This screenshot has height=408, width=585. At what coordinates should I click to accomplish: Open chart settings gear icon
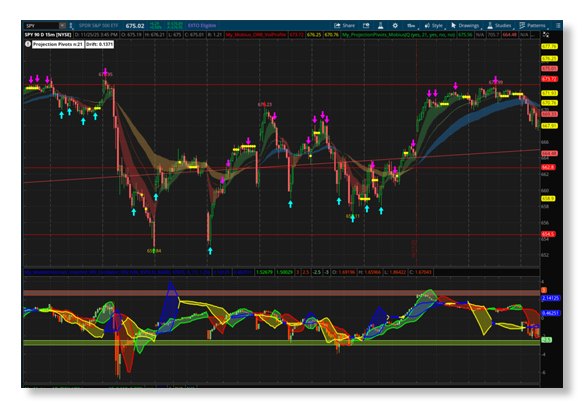pyautogui.click(x=395, y=25)
